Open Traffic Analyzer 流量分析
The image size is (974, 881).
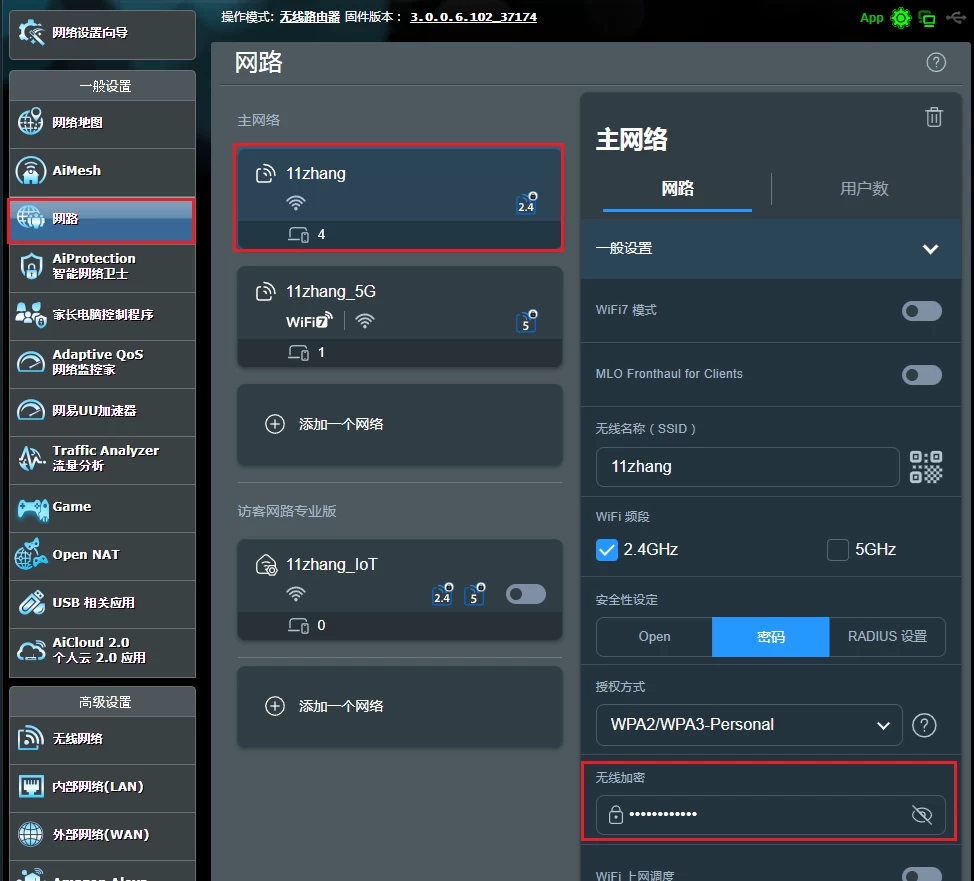(x=101, y=459)
